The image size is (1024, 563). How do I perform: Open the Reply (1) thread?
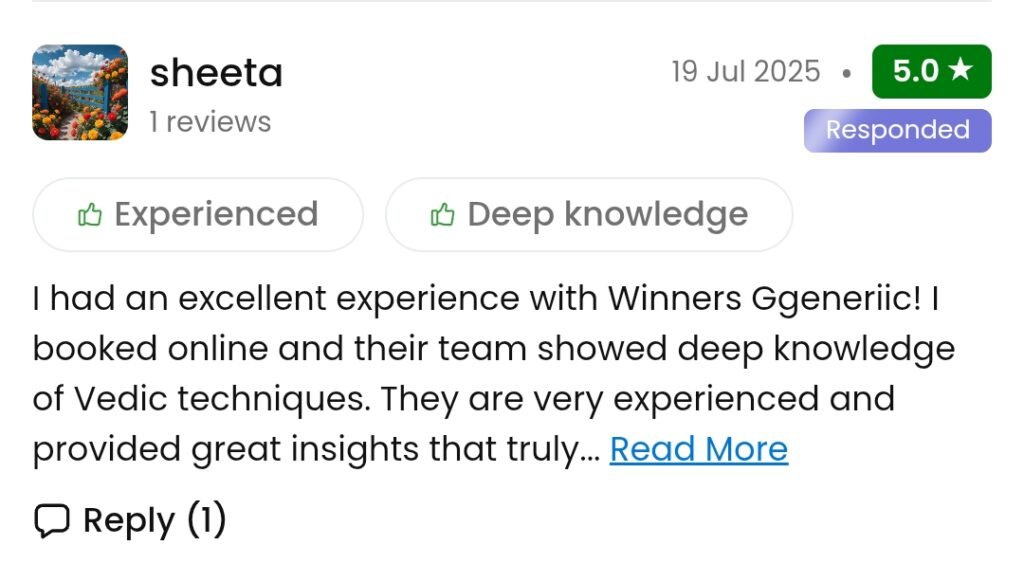[128, 521]
